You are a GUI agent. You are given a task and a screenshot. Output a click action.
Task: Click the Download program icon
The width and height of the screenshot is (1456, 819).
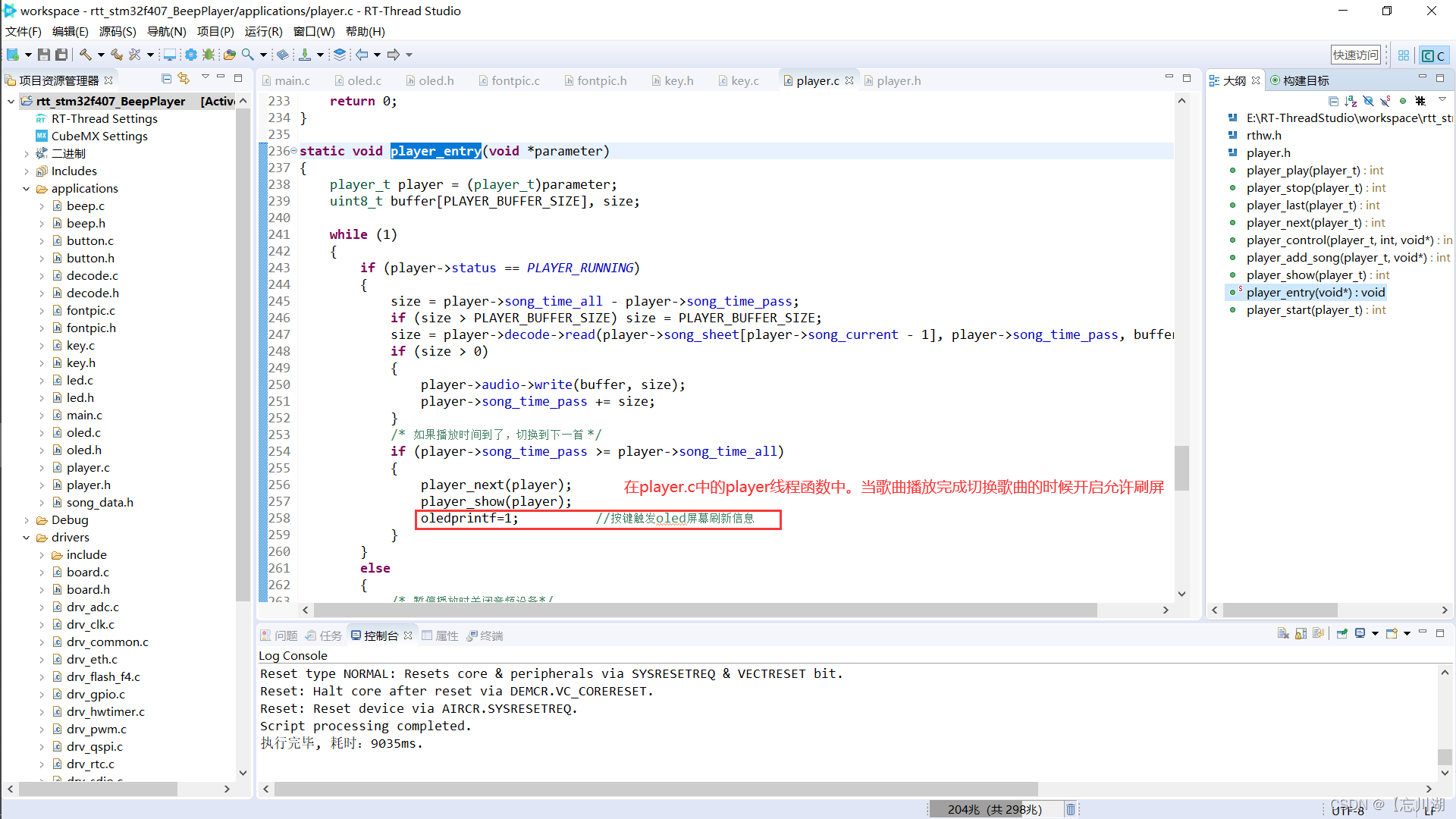(x=305, y=55)
